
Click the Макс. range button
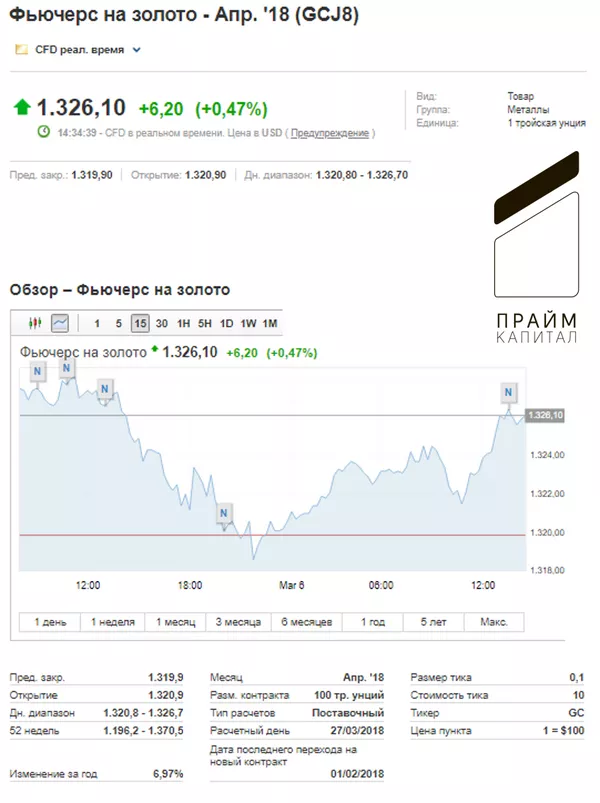[494, 622]
